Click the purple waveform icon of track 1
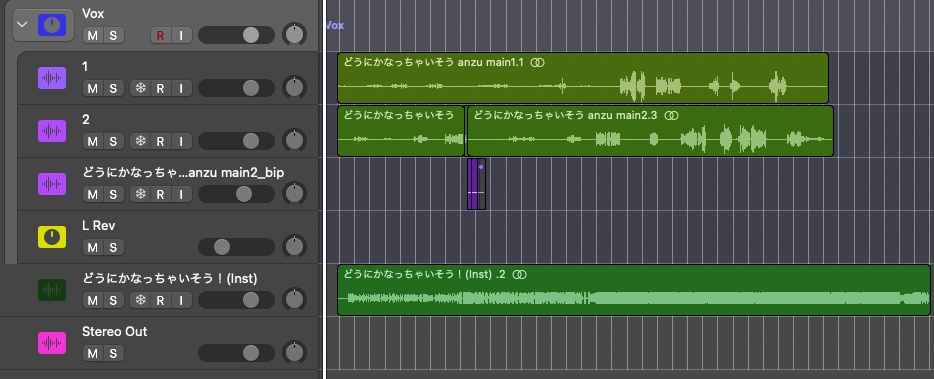The image size is (934, 379). [x=52, y=78]
